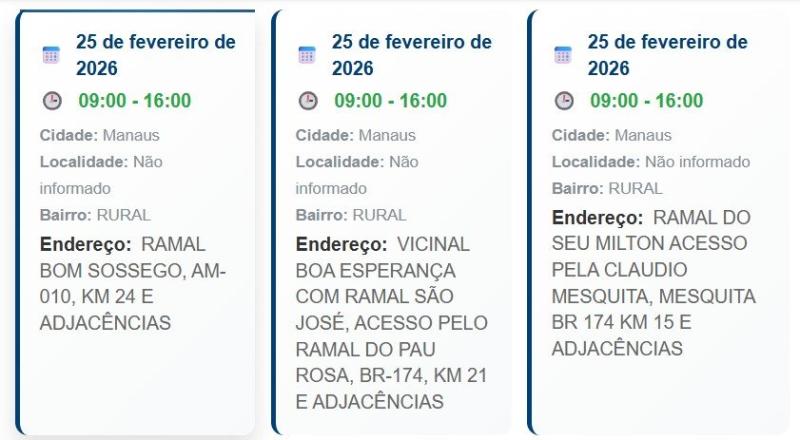Select Cidade: Manaus in the Boa Esperança card

click(x=356, y=135)
